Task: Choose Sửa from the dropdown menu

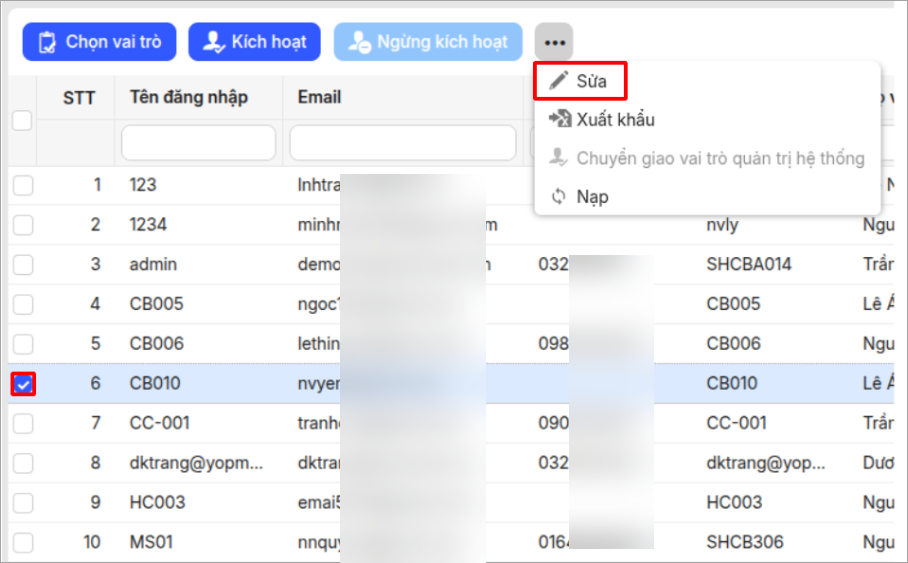Action: click(x=591, y=81)
